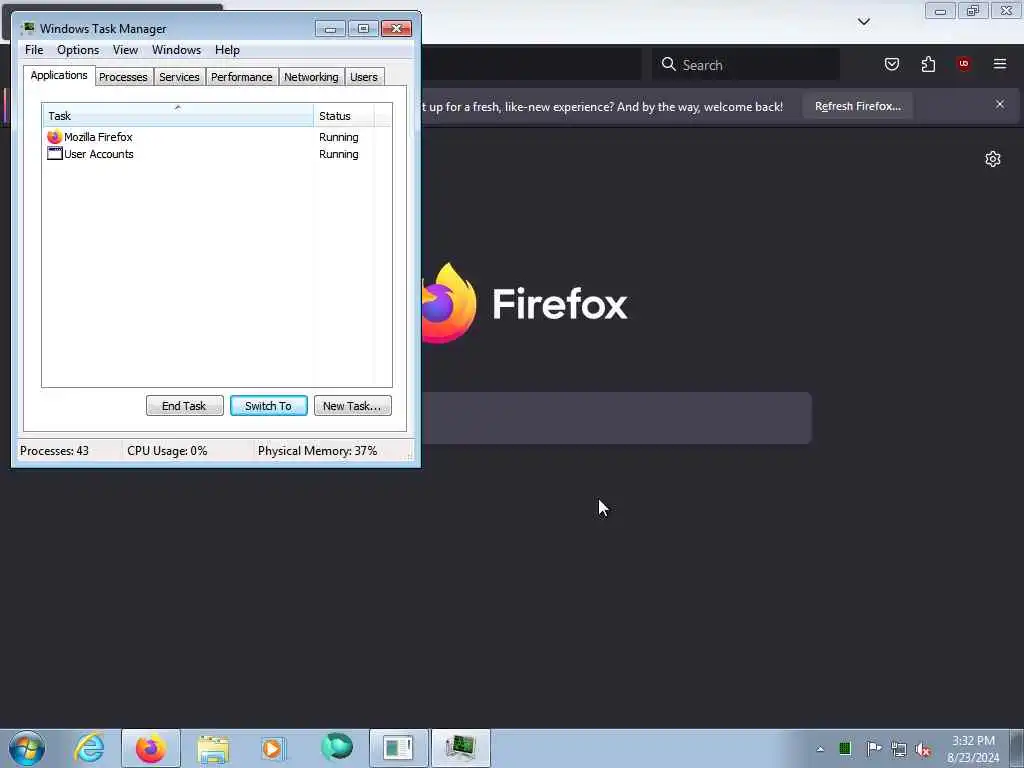This screenshot has width=1024, height=768.
Task: Click Physical Memory: 37% status text
Action: [x=317, y=451]
